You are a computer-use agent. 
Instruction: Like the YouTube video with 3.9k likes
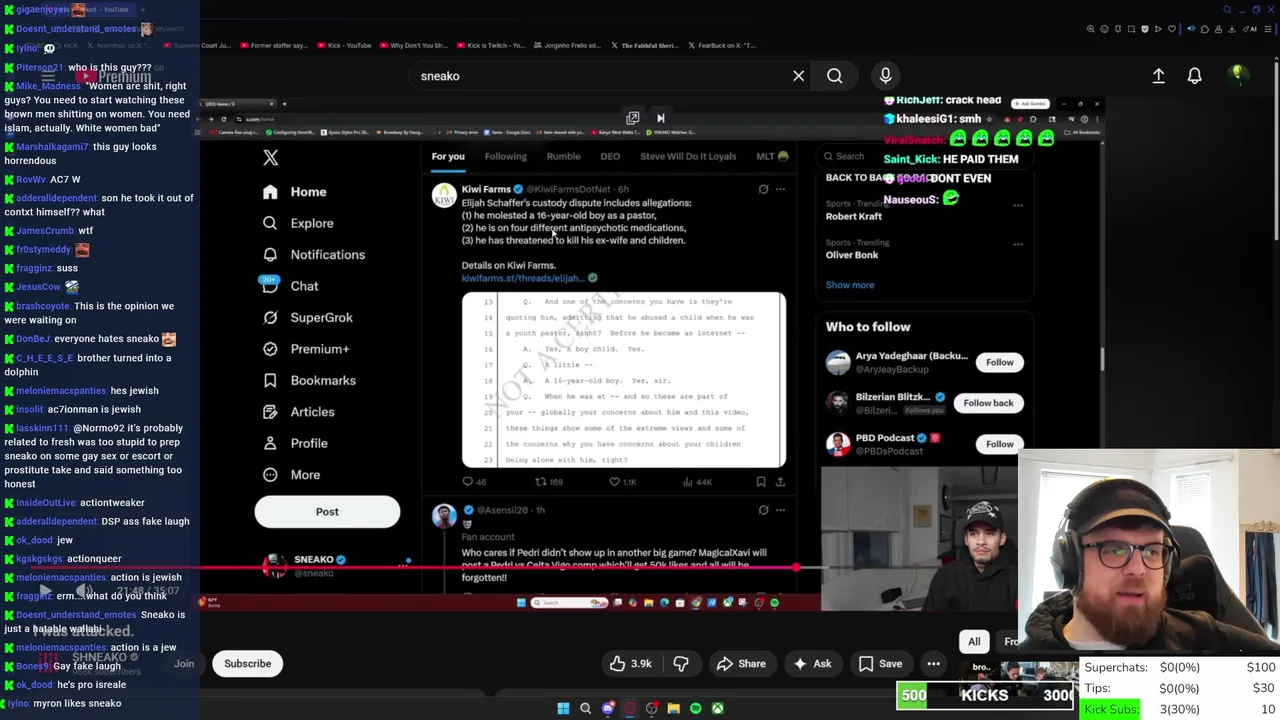(631, 664)
